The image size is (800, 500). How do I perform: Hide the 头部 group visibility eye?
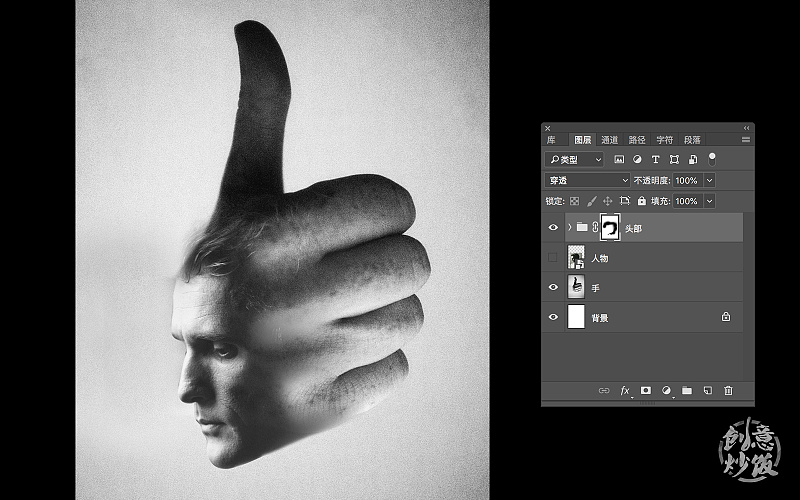(554, 228)
